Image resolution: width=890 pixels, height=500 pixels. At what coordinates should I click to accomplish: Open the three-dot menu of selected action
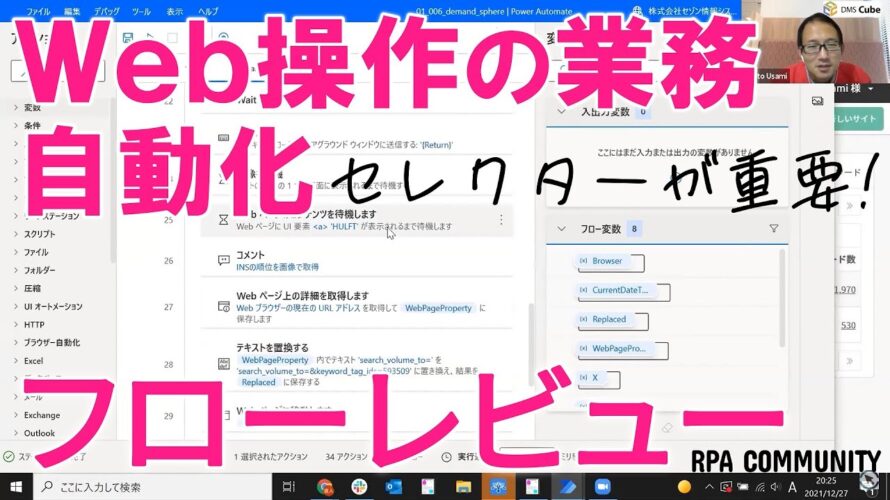tap(501, 220)
